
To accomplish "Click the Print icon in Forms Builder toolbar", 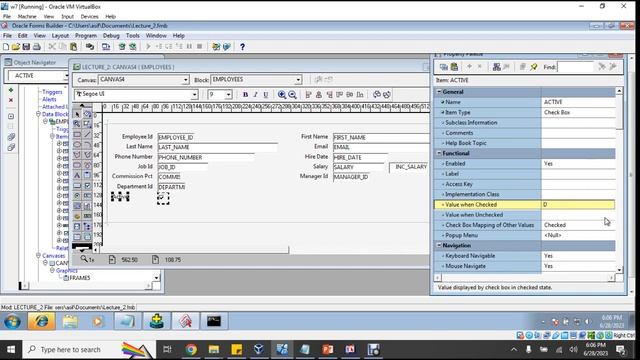I will [x=37, y=47].
